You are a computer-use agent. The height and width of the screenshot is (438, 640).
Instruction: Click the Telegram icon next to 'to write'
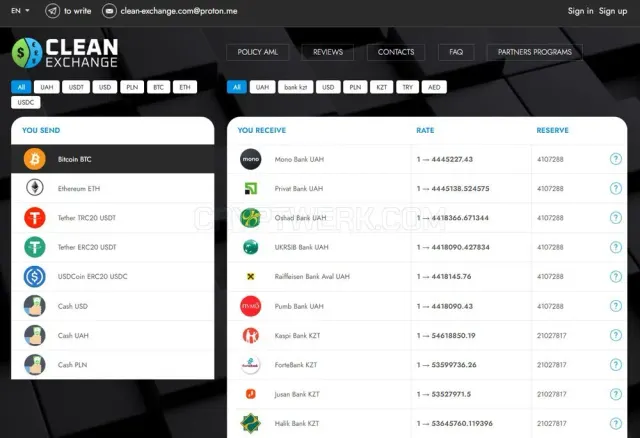coord(52,11)
